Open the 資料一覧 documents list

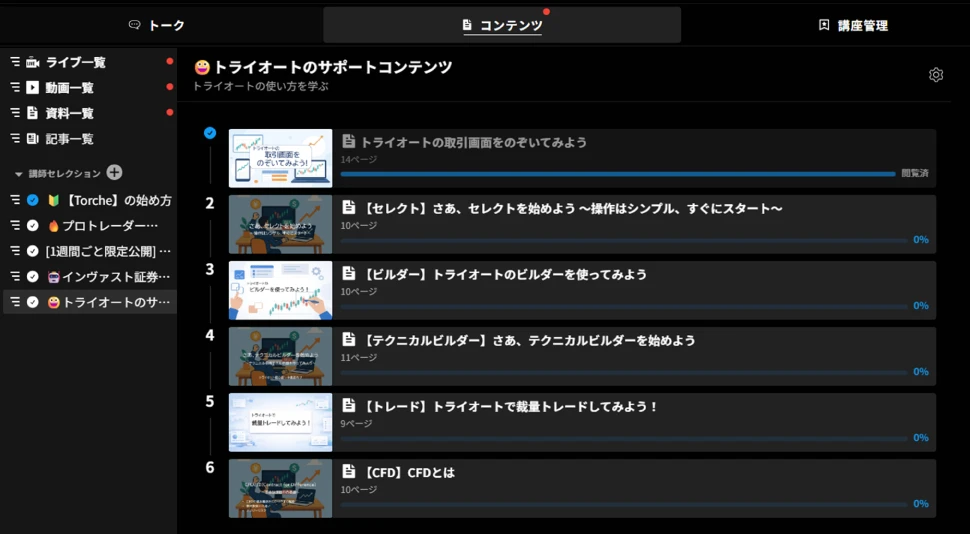coord(69,114)
